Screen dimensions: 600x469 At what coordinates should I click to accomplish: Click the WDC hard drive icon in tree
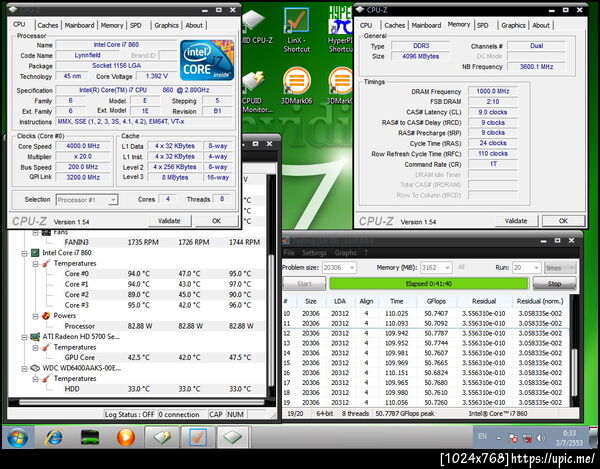(x=35, y=368)
